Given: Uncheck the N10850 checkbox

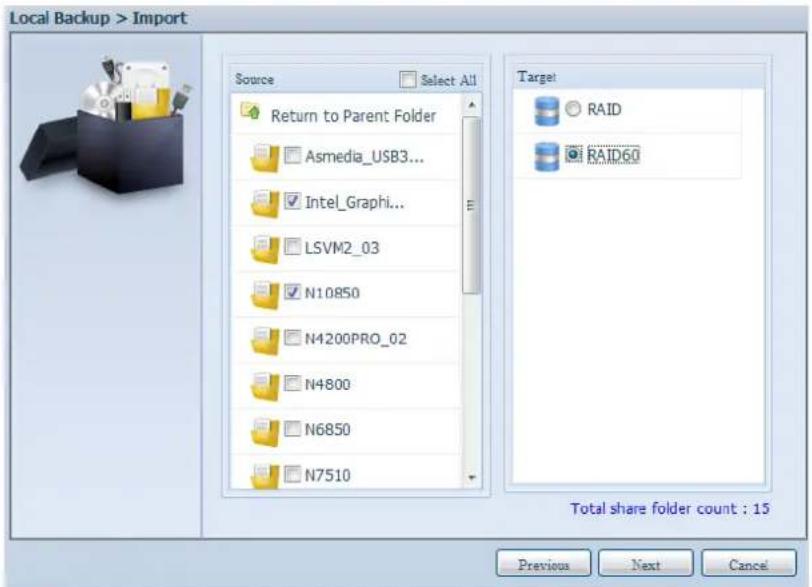Looking at the screenshot, I should point(293,292).
